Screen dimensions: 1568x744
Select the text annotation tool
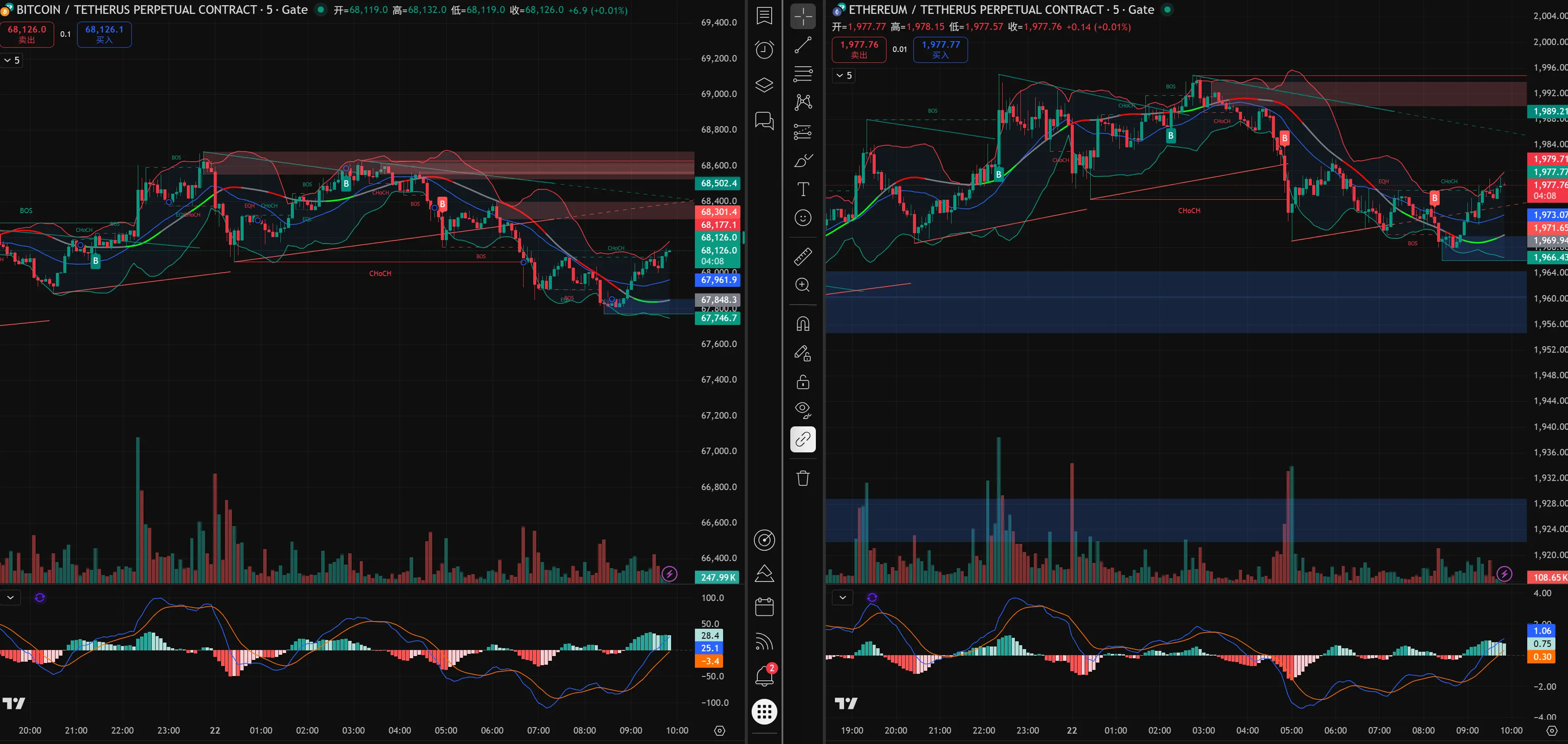[x=803, y=189]
